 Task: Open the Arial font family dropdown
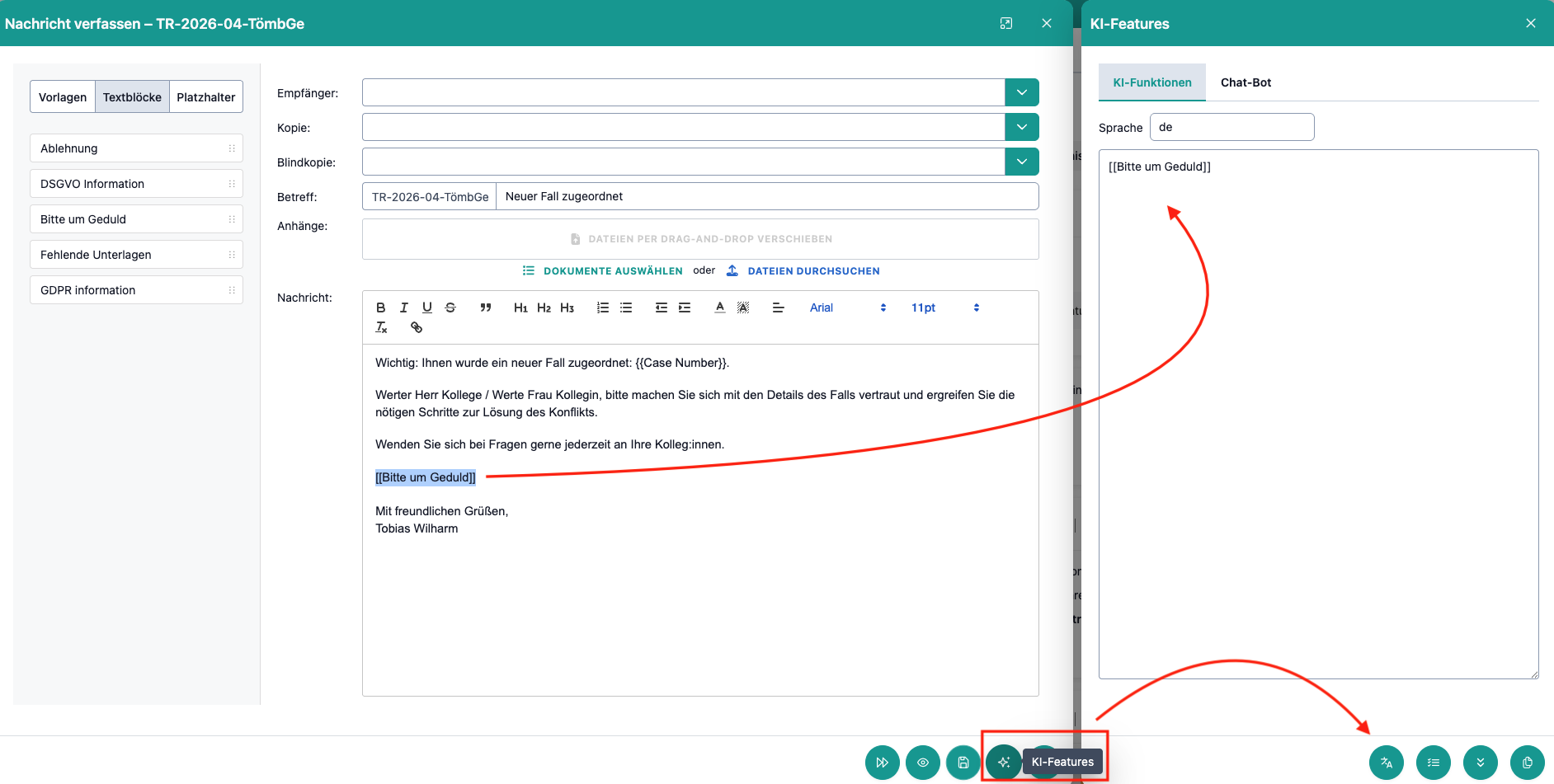pos(848,307)
